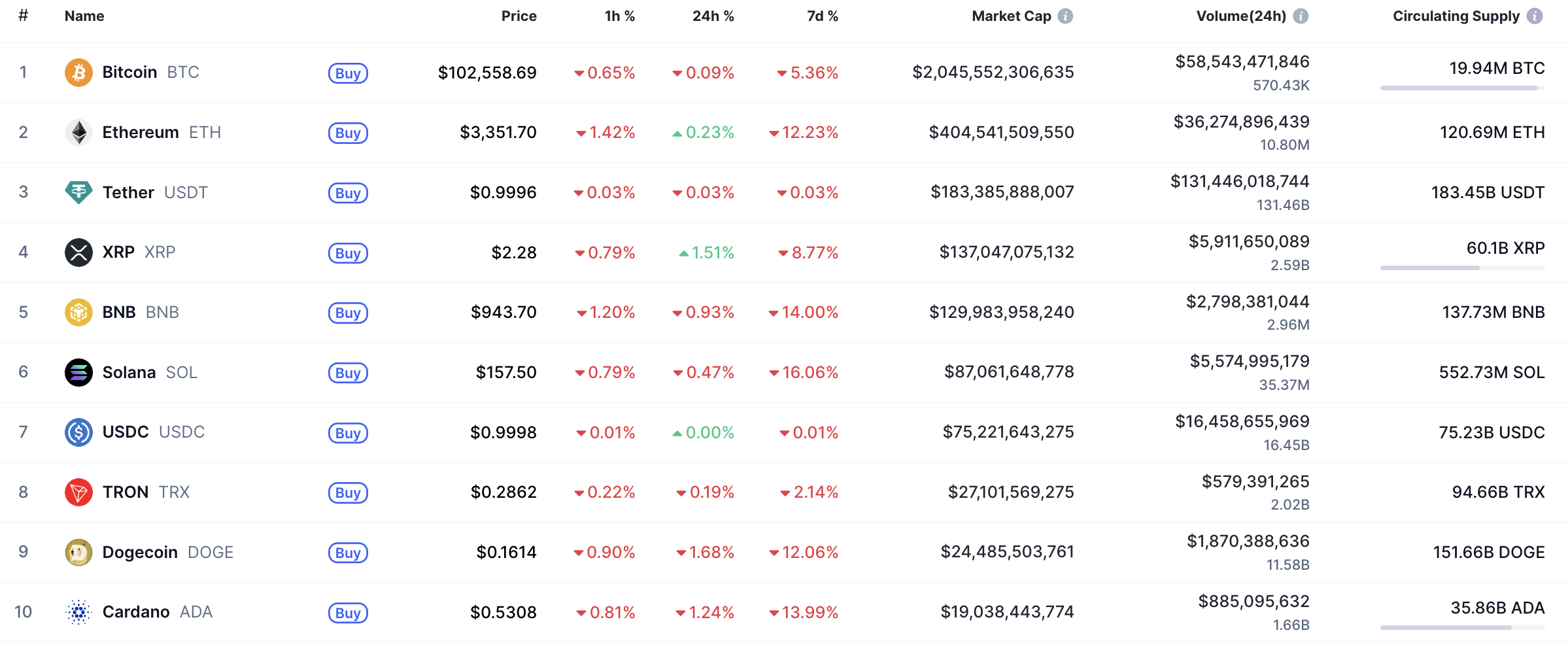
Task: Click the Solana logo icon
Action: [78, 372]
